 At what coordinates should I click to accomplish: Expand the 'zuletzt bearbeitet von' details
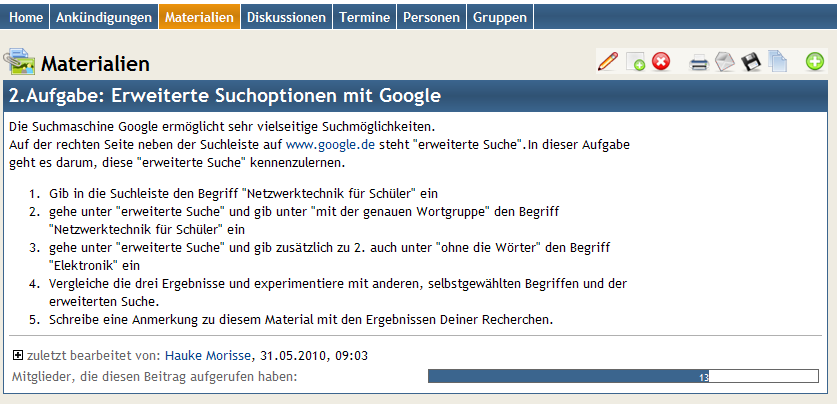tap(18, 355)
